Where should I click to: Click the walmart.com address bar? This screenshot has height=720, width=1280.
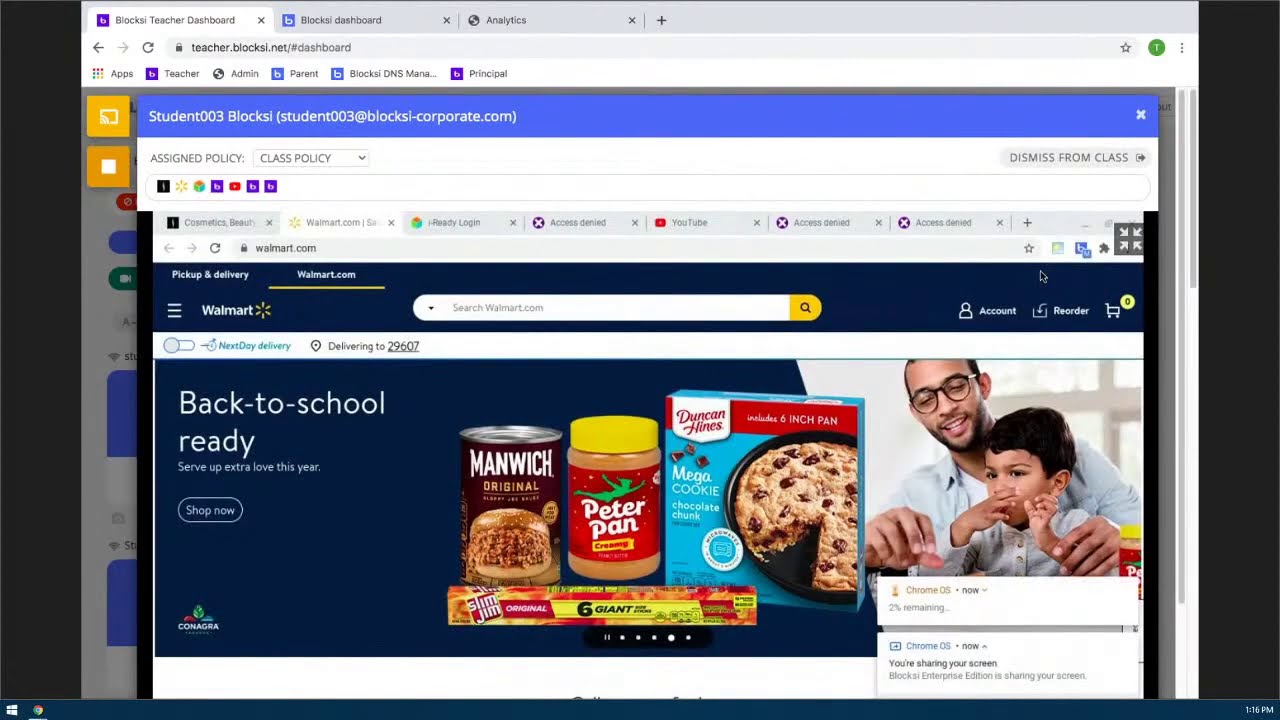[630, 248]
